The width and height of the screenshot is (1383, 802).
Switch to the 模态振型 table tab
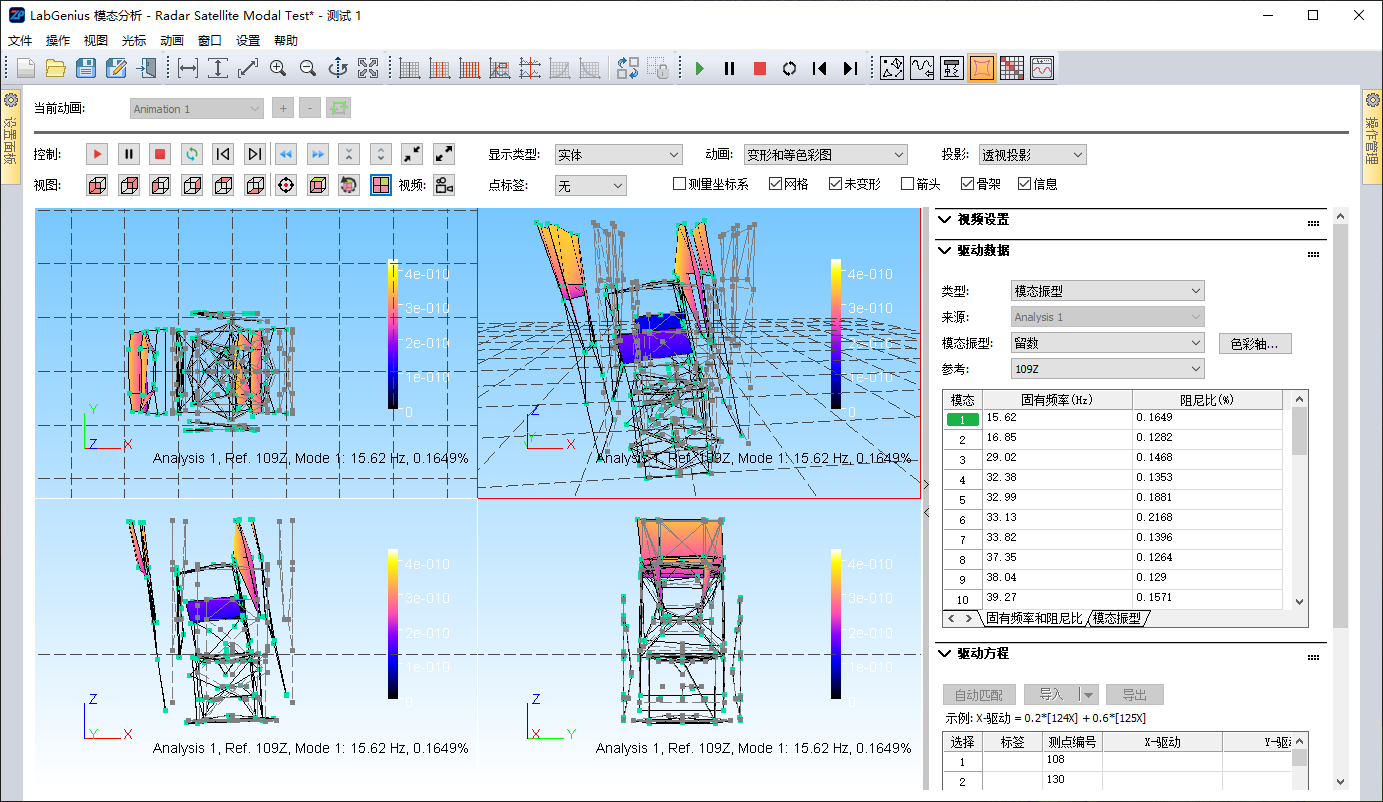[1118, 618]
